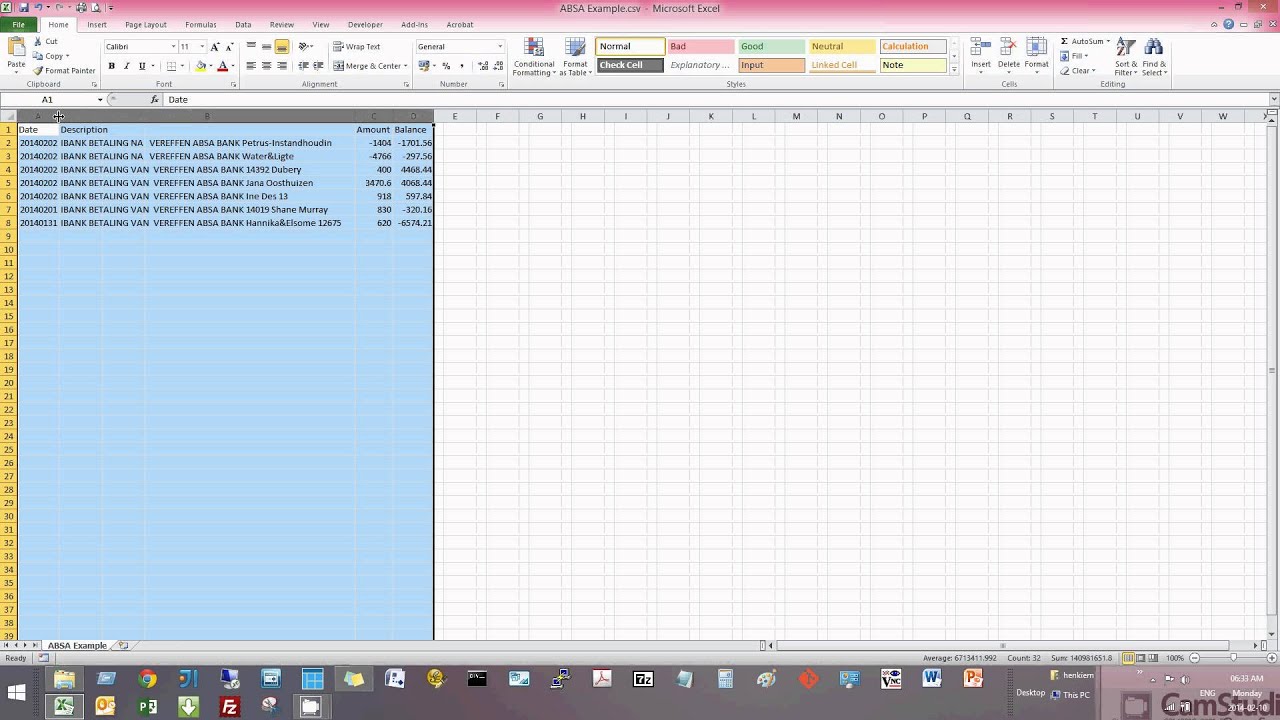Apply the Calculation cell style
The width and height of the screenshot is (1280, 720).
913,47
